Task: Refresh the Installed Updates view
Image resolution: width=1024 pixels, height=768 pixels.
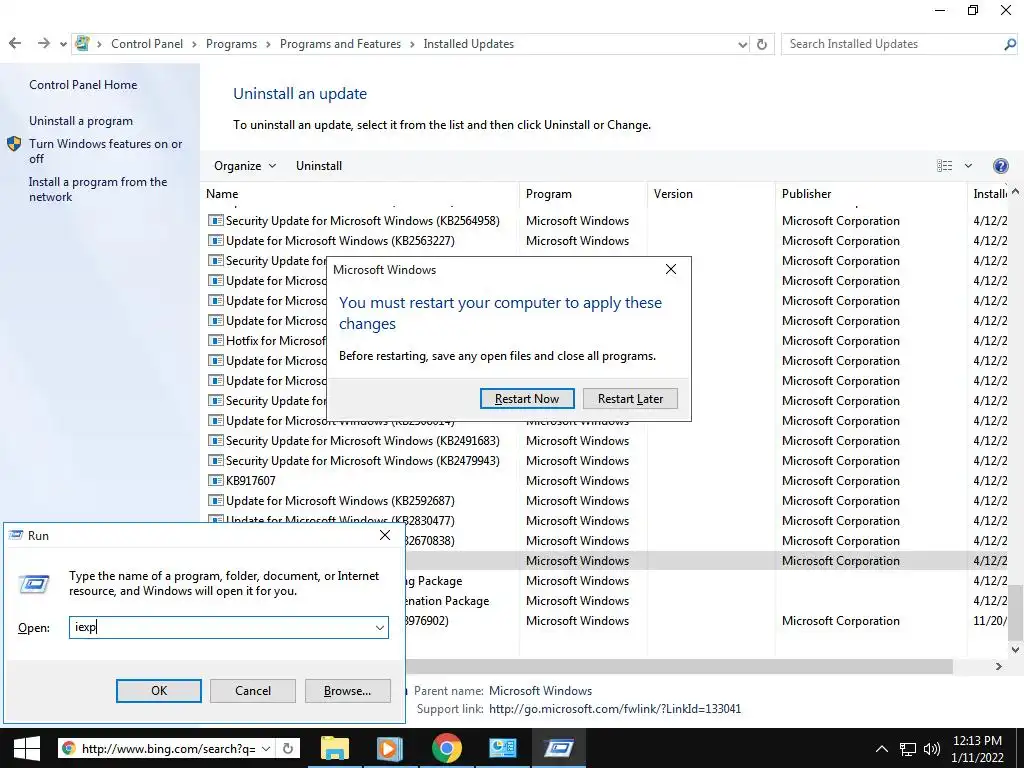Action: pos(761,44)
